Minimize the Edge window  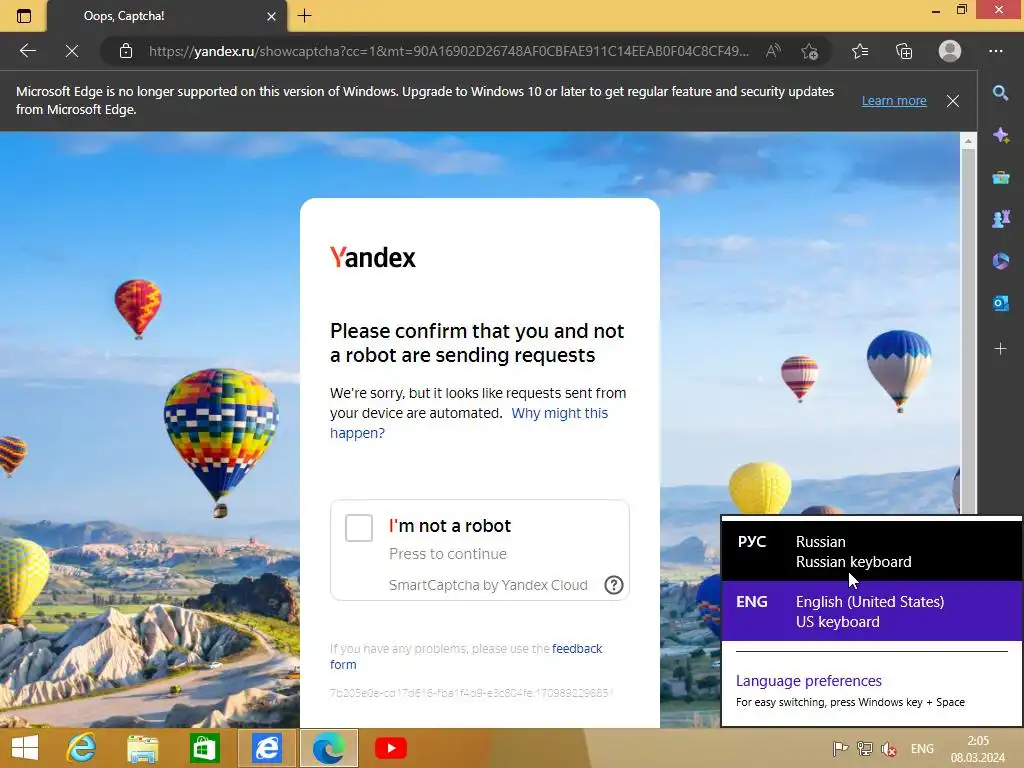[x=936, y=10]
